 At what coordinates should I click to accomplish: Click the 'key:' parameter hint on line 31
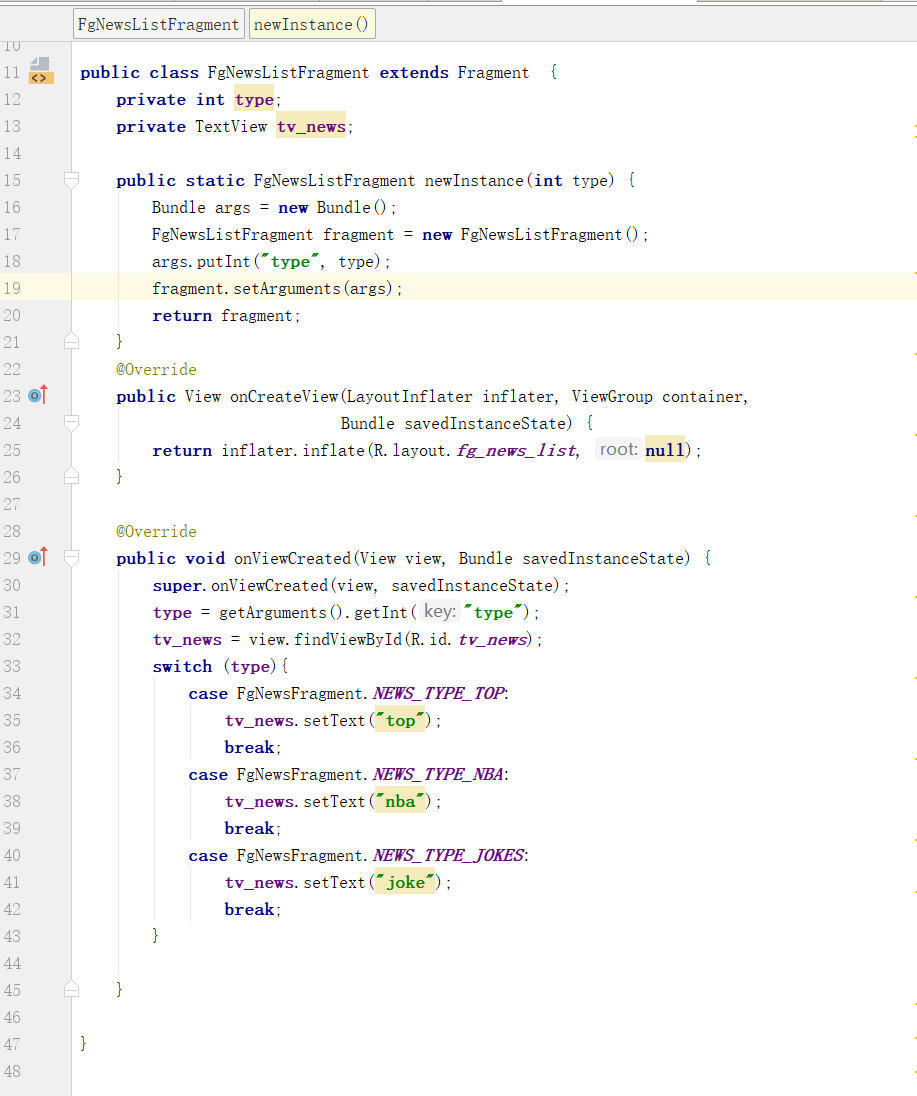point(440,612)
